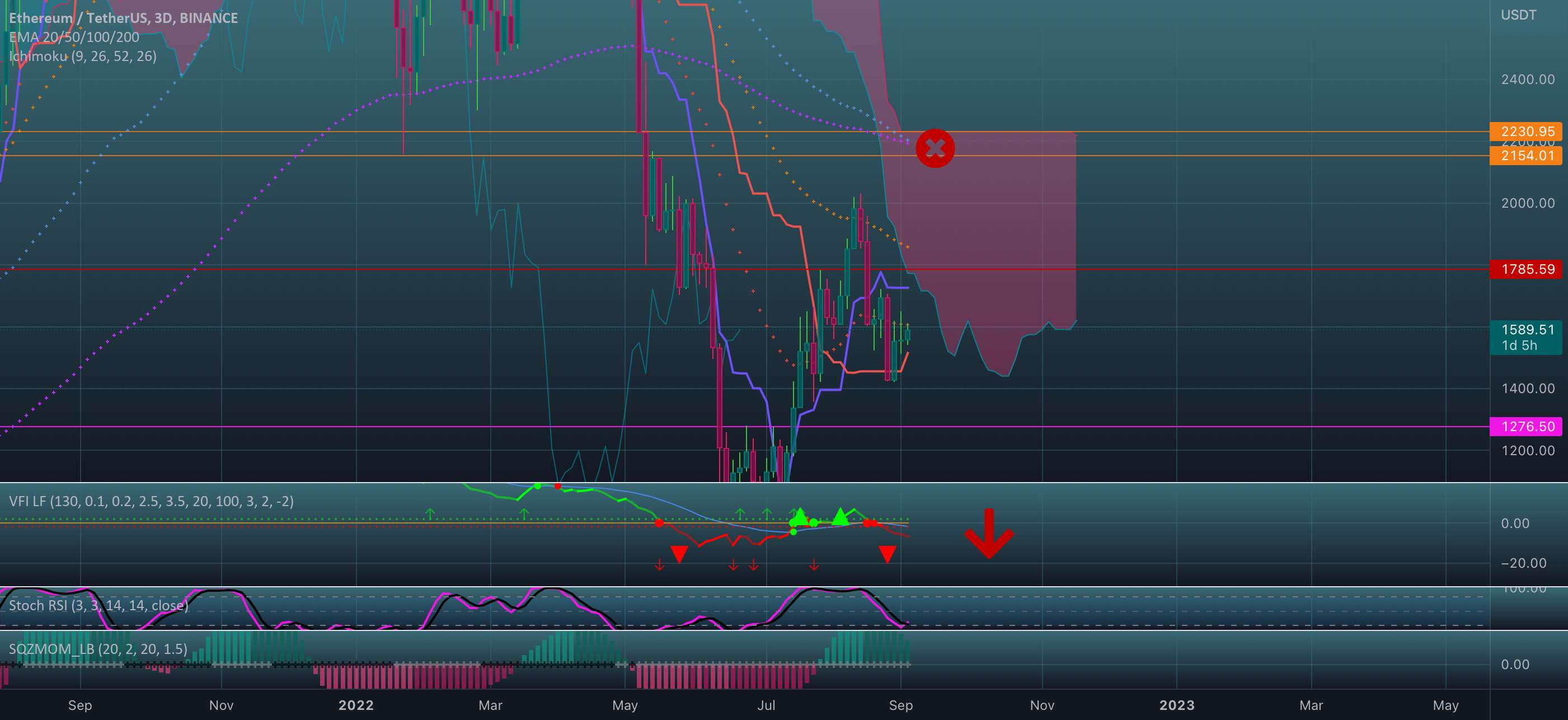The image size is (1568, 720).
Task: Click the 2023 label on time axis
Action: pos(1177,705)
